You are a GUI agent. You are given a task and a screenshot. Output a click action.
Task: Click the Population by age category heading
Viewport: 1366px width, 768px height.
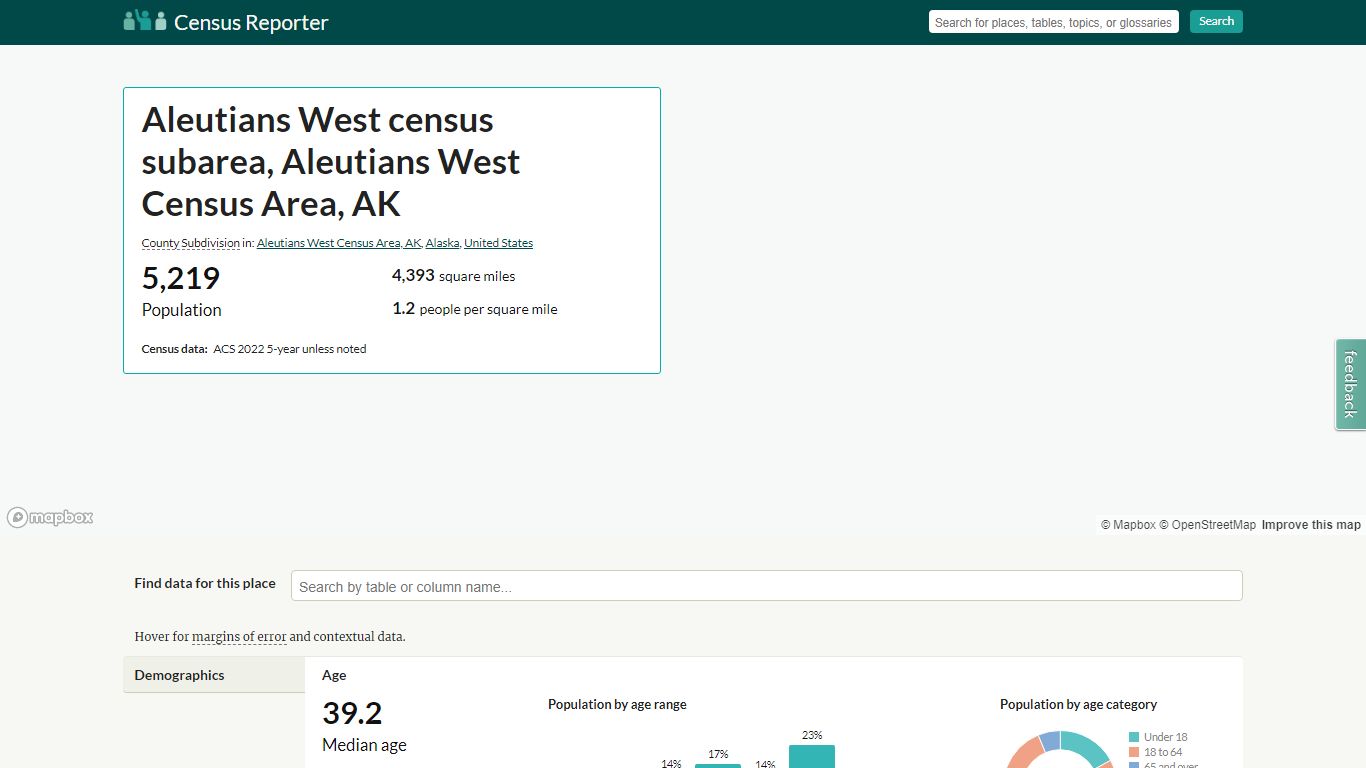(x=1078, y=705)
